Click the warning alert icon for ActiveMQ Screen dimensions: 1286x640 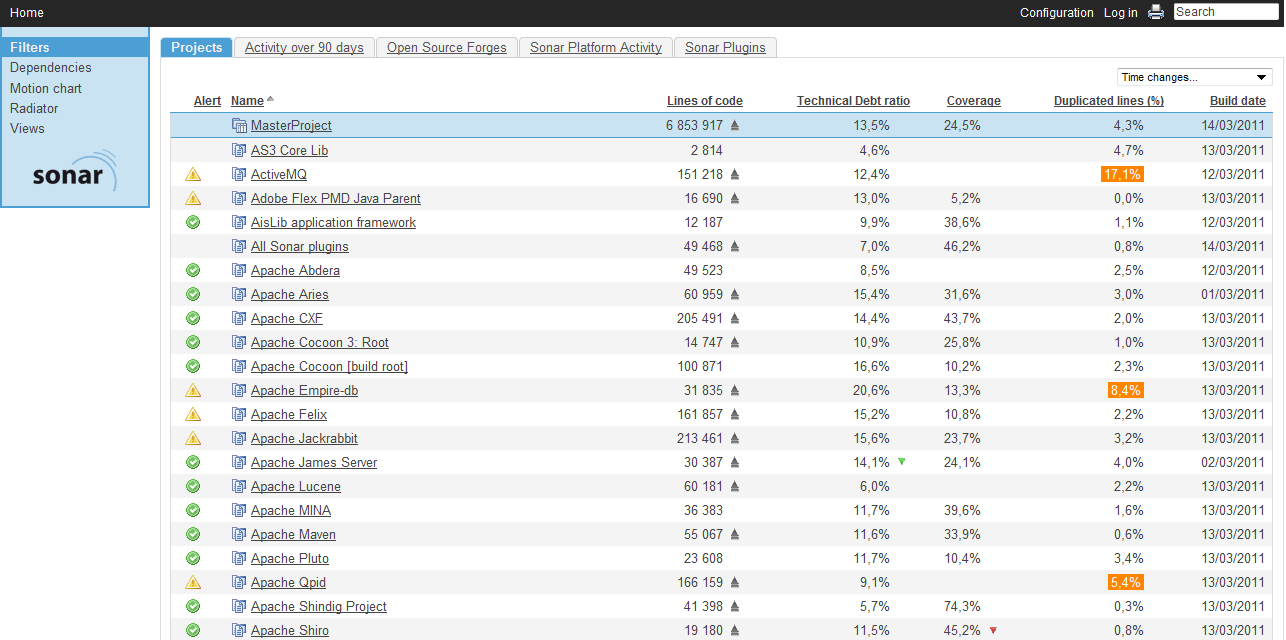coord(193,174)
